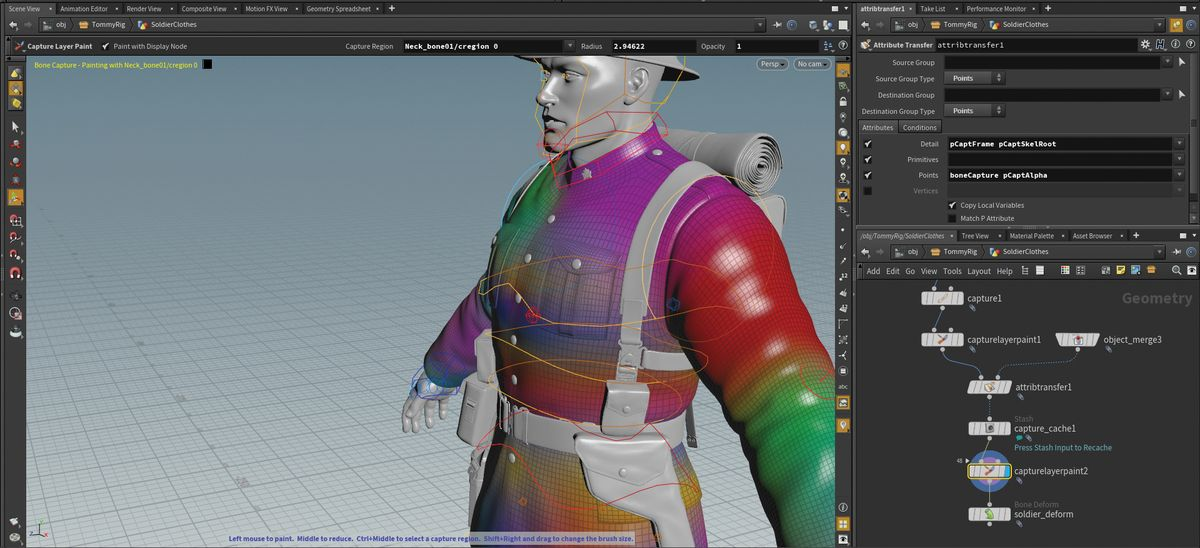Click Press Stash Input to Recache link

1063,447
